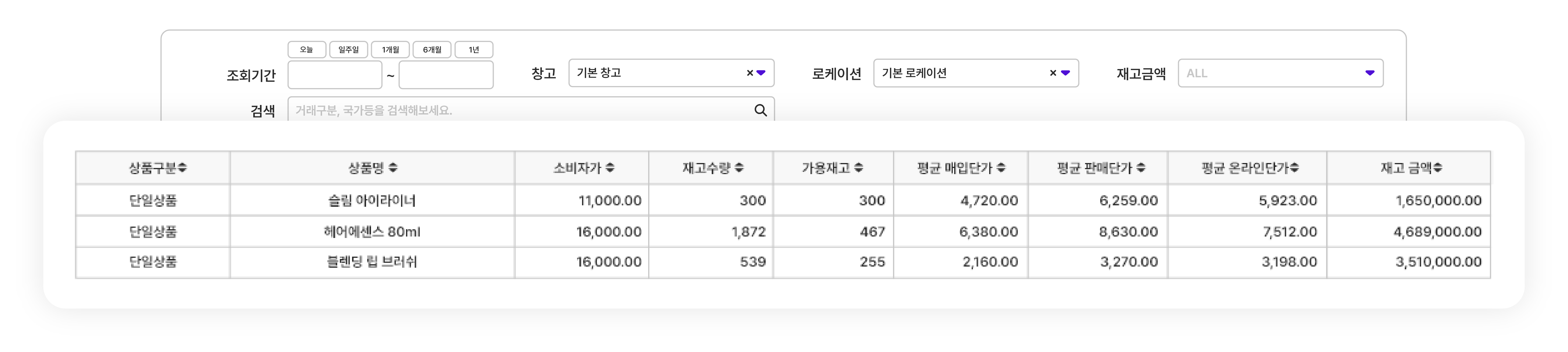The image size is (1568, 352).
Task: Set period with 1년 button
Action: (474, 49)
